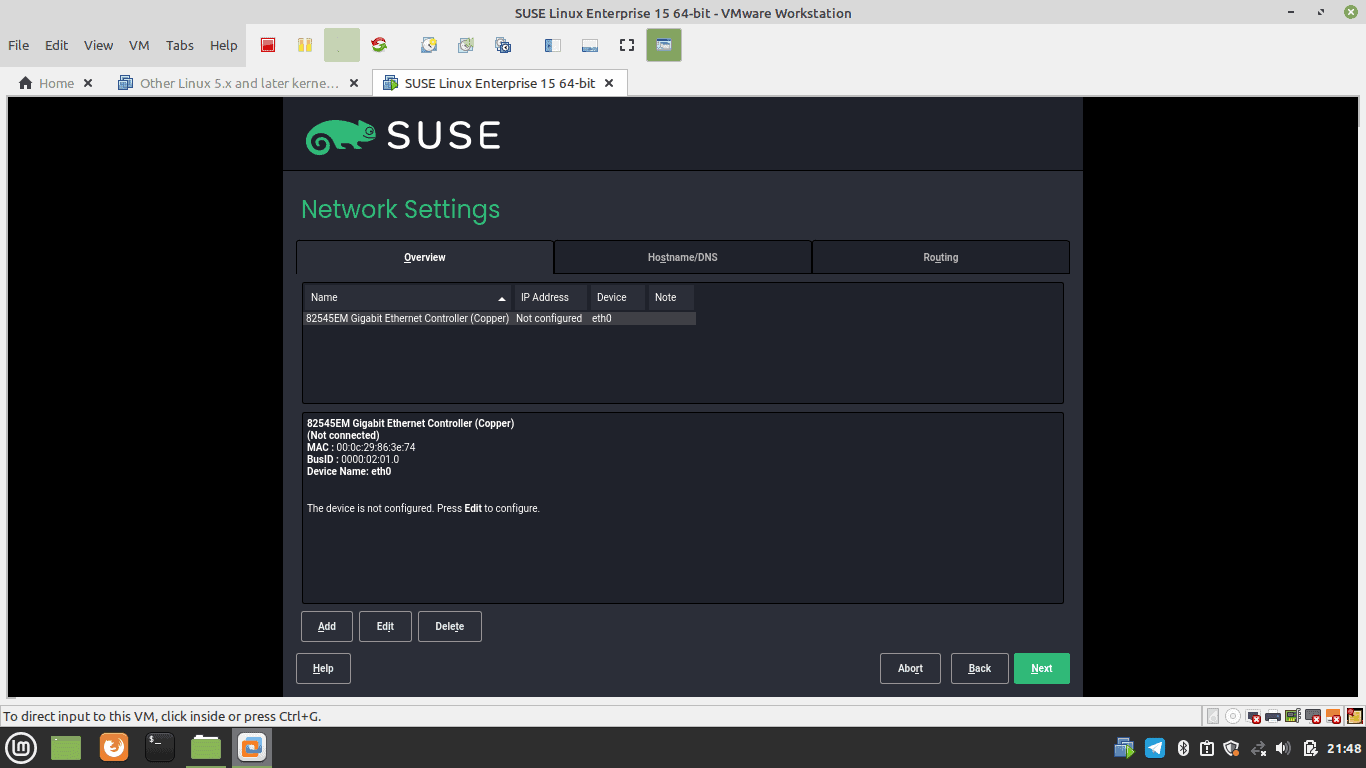Open the file manager from the taskbar
Image resolution: width=1366 pixels, height=768 pixels.
206,747
